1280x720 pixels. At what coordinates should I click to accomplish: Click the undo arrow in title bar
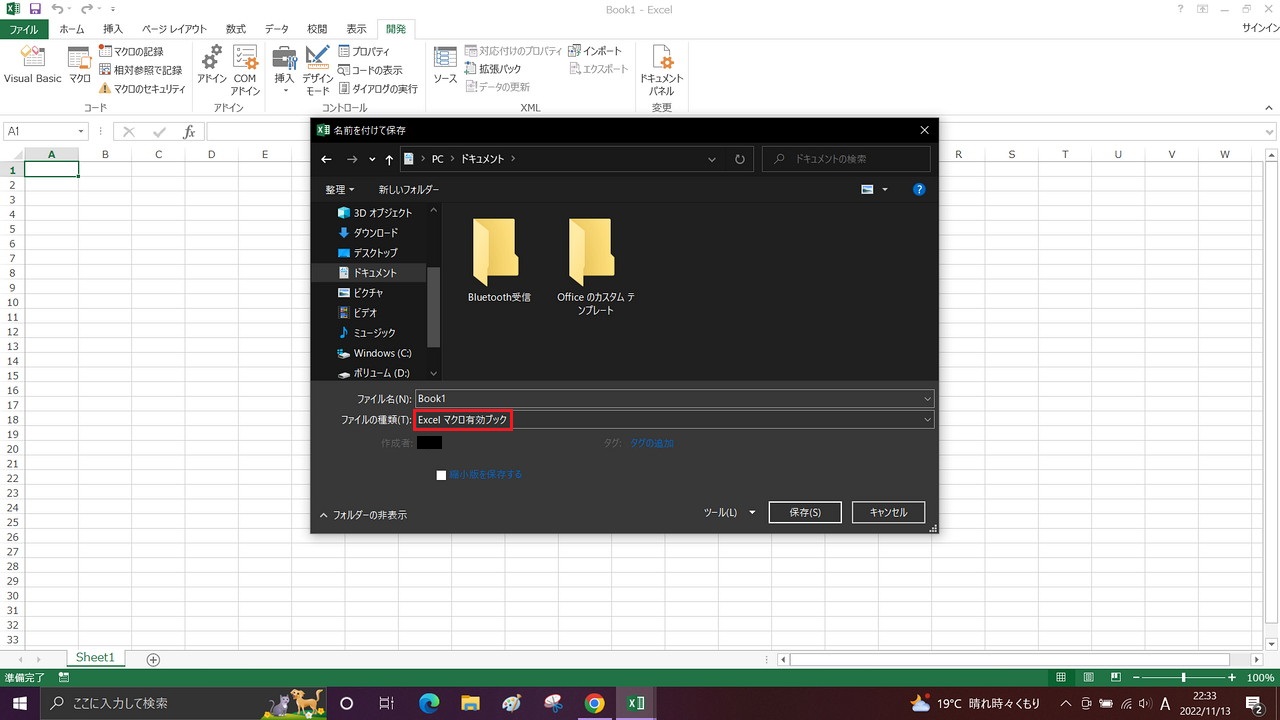pos(59,9)
